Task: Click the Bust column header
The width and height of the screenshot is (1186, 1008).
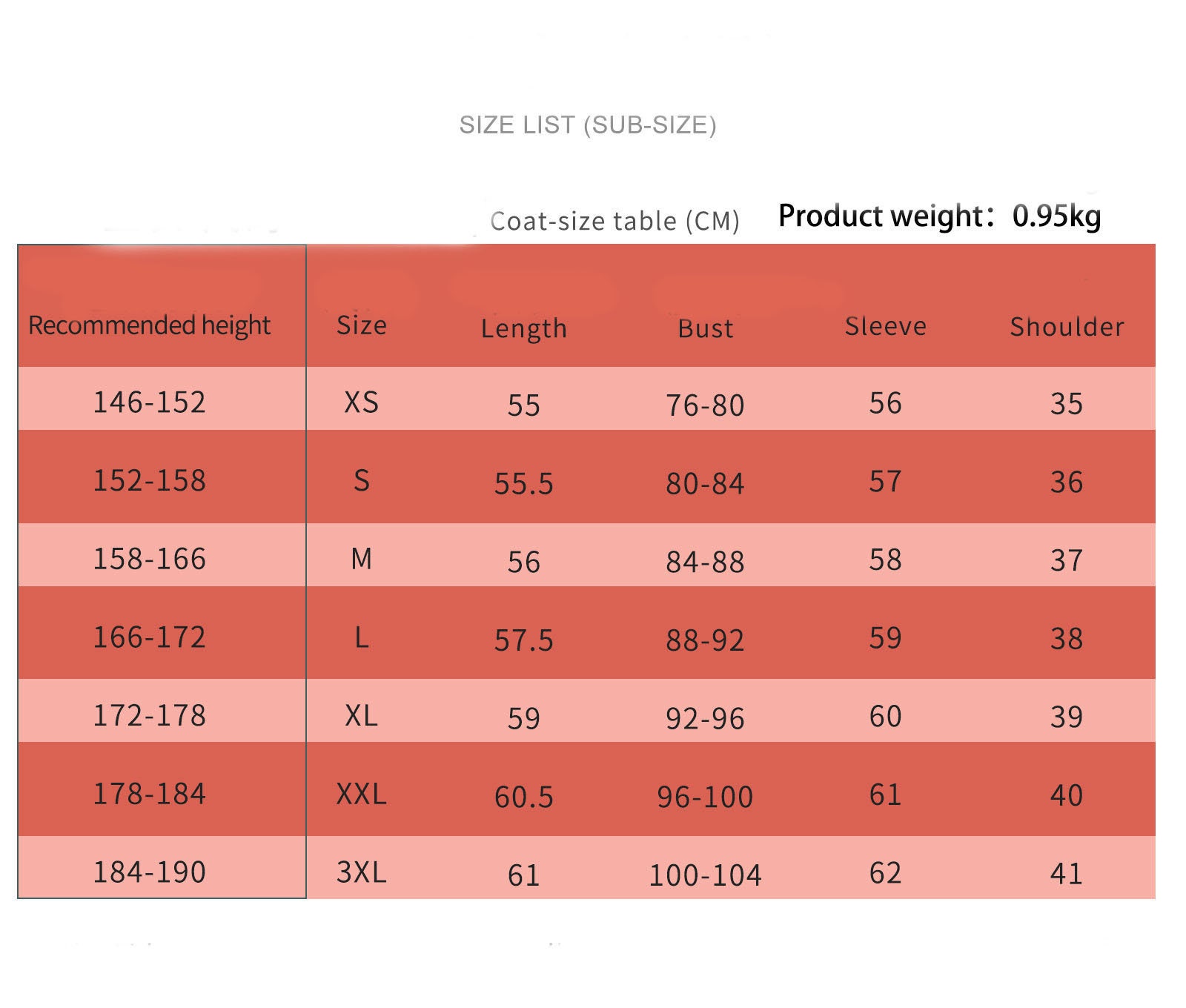Action: click(x=706, y=328)
